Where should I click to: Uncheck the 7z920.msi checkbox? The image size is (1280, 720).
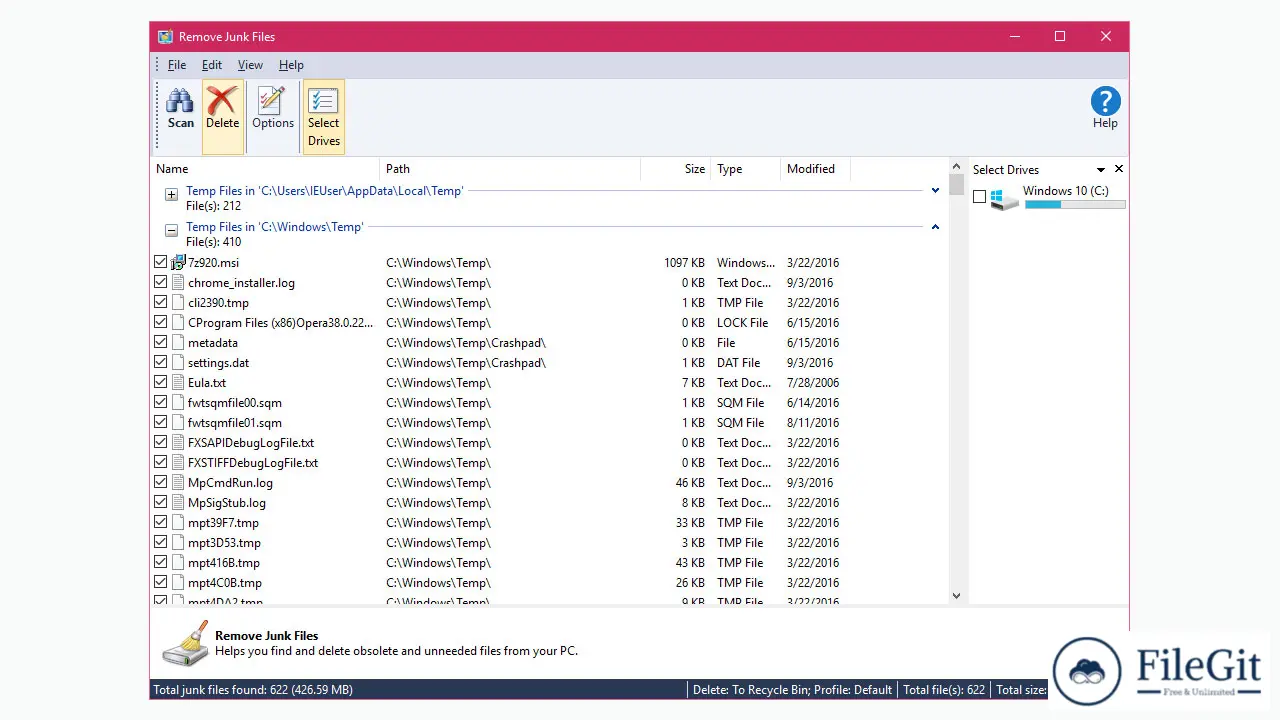[x=161, y=262]
